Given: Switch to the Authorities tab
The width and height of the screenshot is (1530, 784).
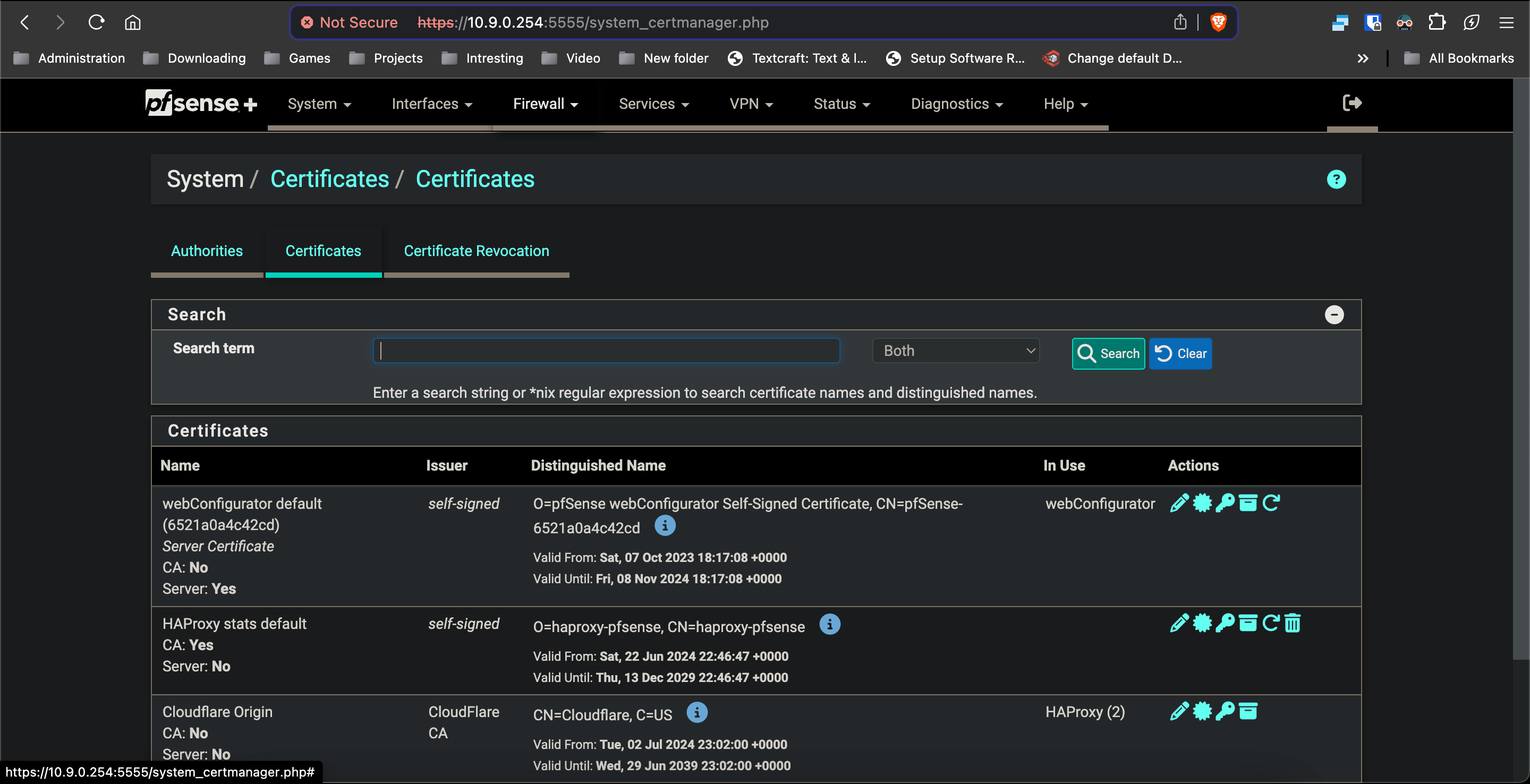Looking at the screenshot, I should click(x=207, y=251).
